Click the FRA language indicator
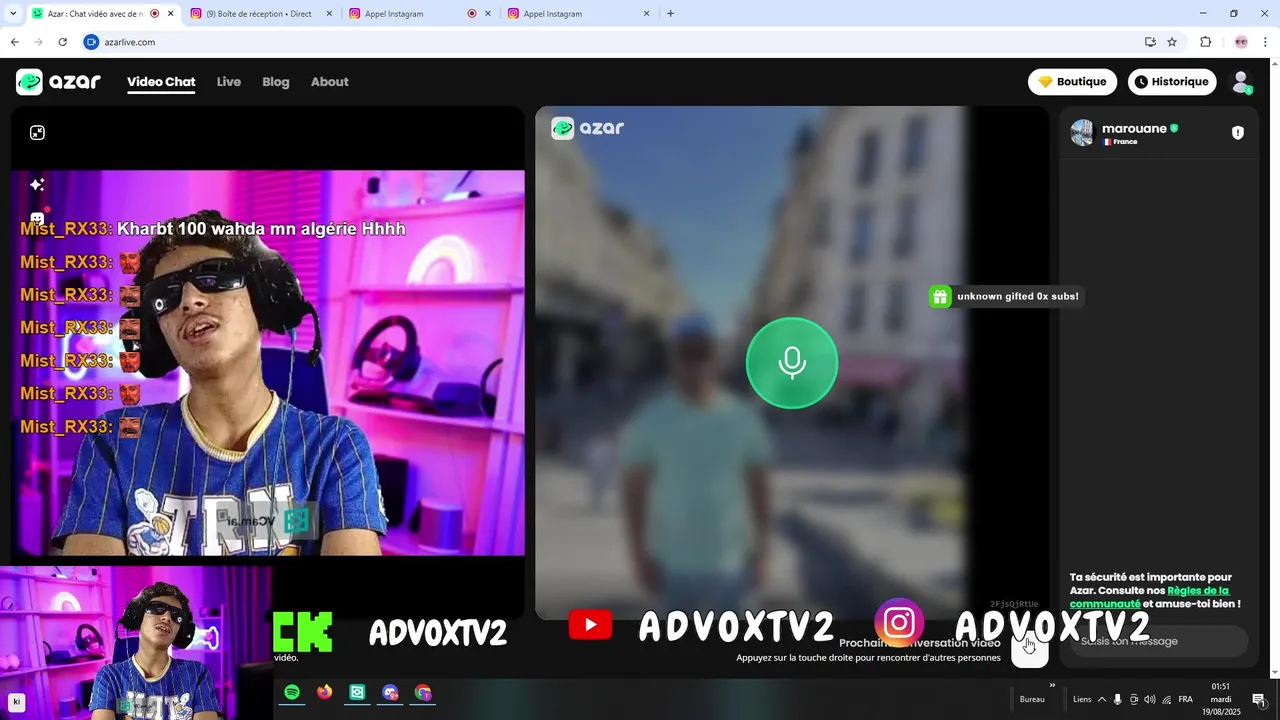Viewport: 1280px width, 720px height. tap(1185, 699)
